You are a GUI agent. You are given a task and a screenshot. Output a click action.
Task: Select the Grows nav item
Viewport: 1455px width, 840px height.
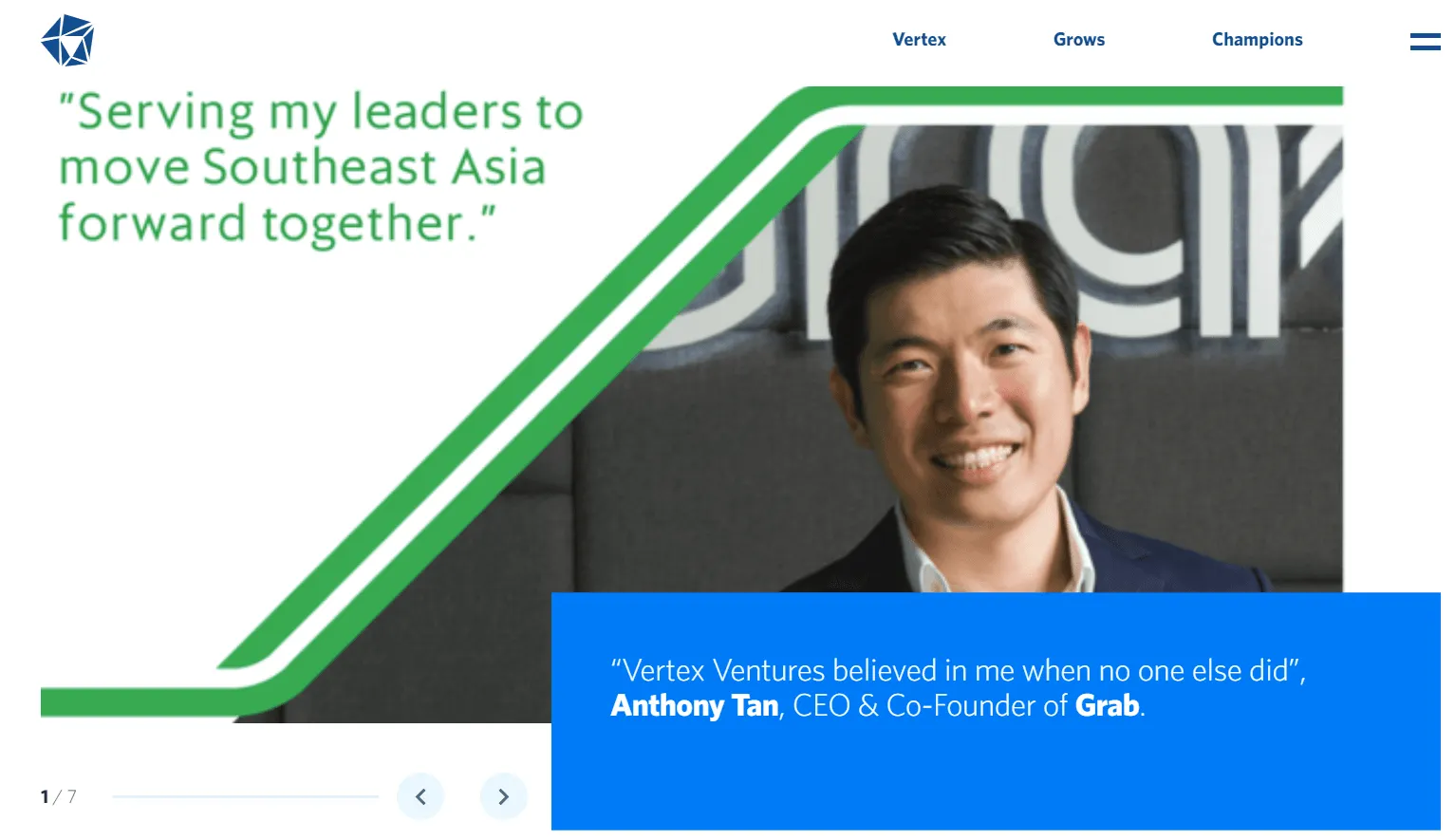click(x=1079, y=39)
